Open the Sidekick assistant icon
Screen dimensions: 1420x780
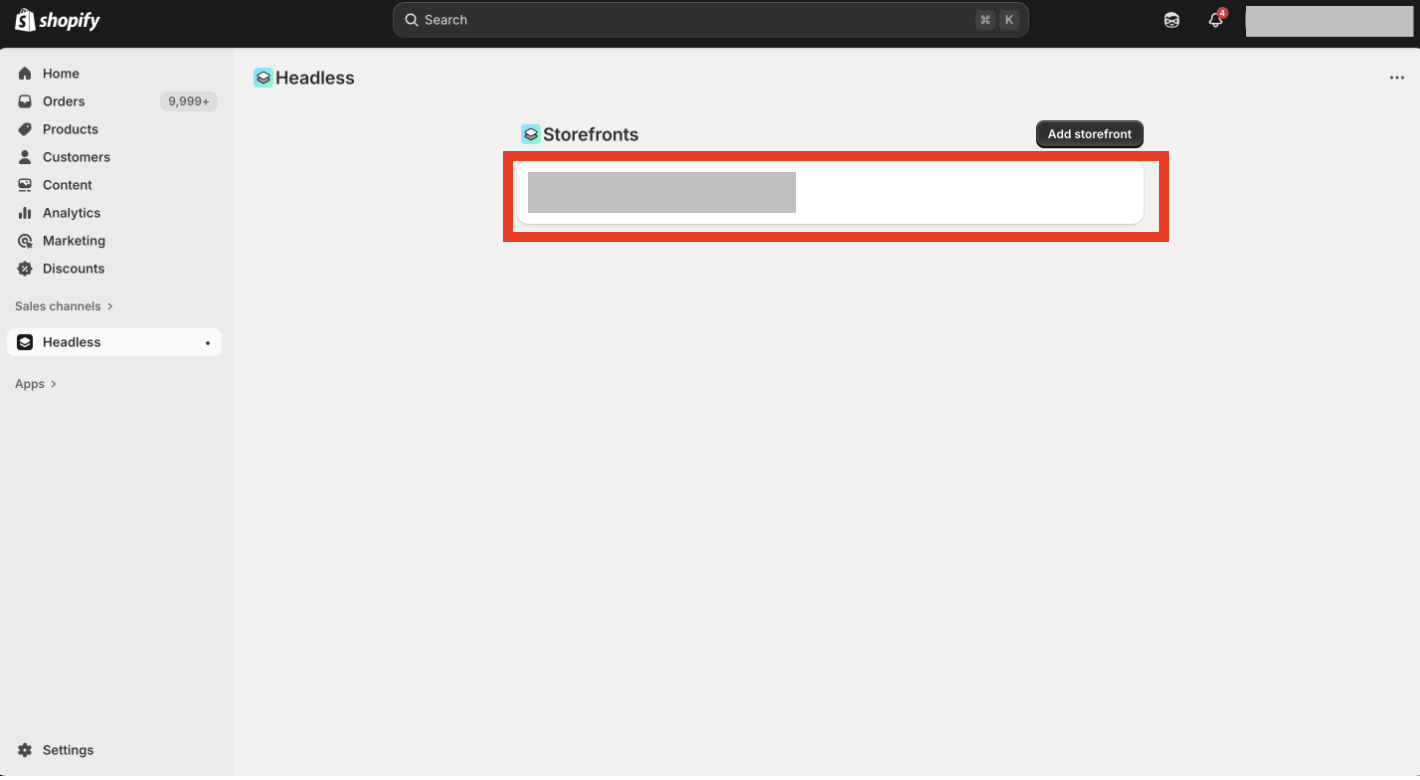(x=1172, y=20)
